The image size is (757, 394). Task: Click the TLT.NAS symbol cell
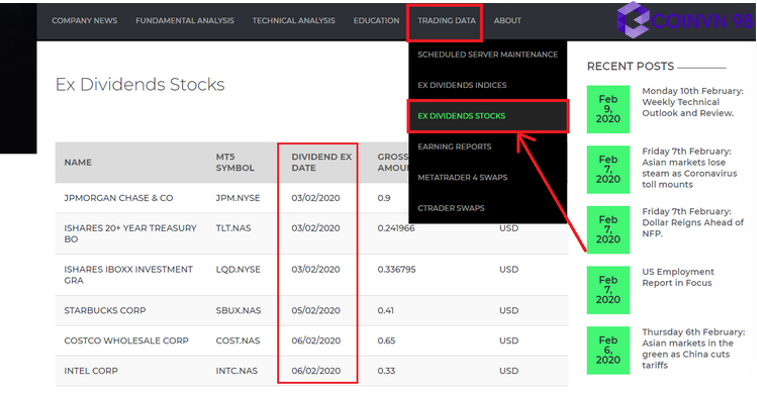pyautogui.click(x=233, y=228)
